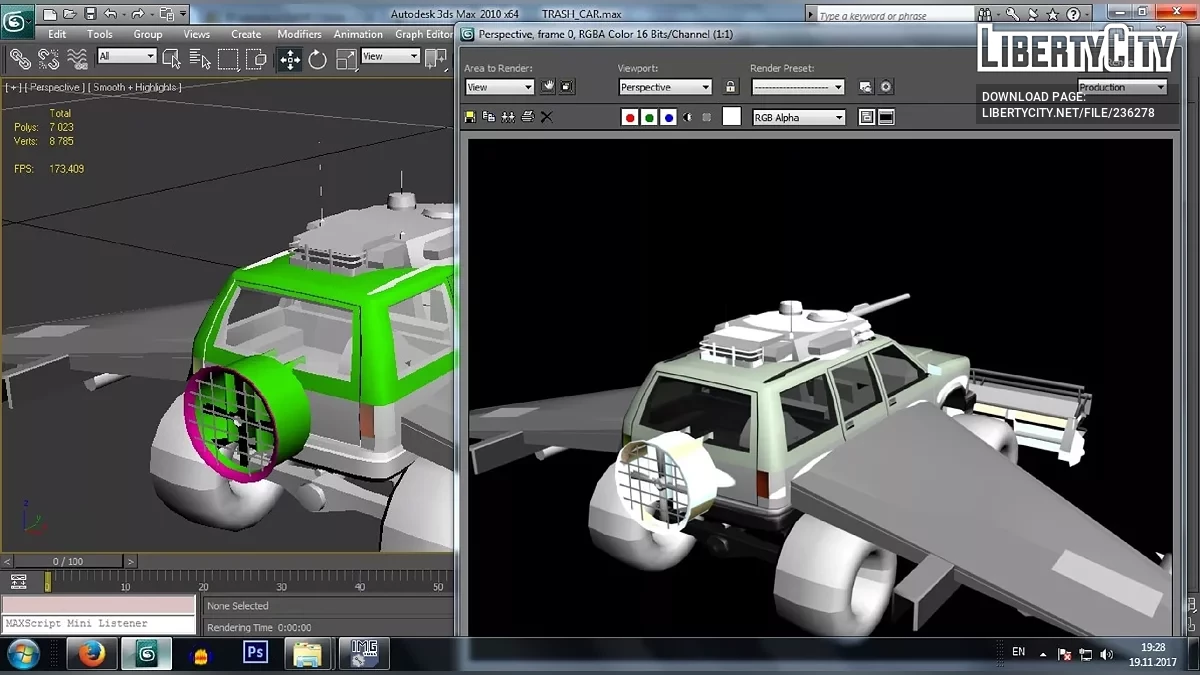Click the Perspective viewport label
This screenshot has width=1200, height=675.
click(x=54, y=88)
